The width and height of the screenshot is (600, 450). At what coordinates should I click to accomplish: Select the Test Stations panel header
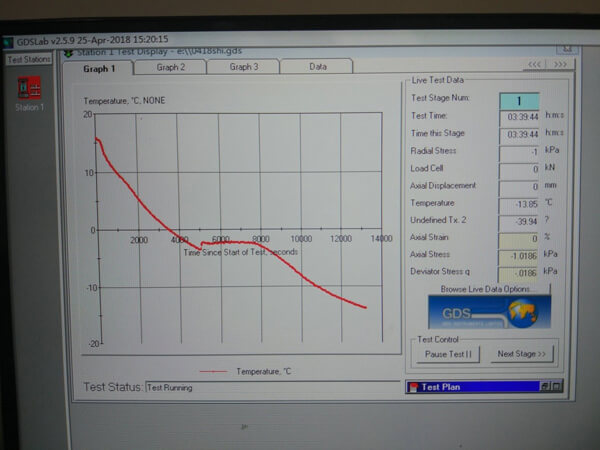[29, 59]
